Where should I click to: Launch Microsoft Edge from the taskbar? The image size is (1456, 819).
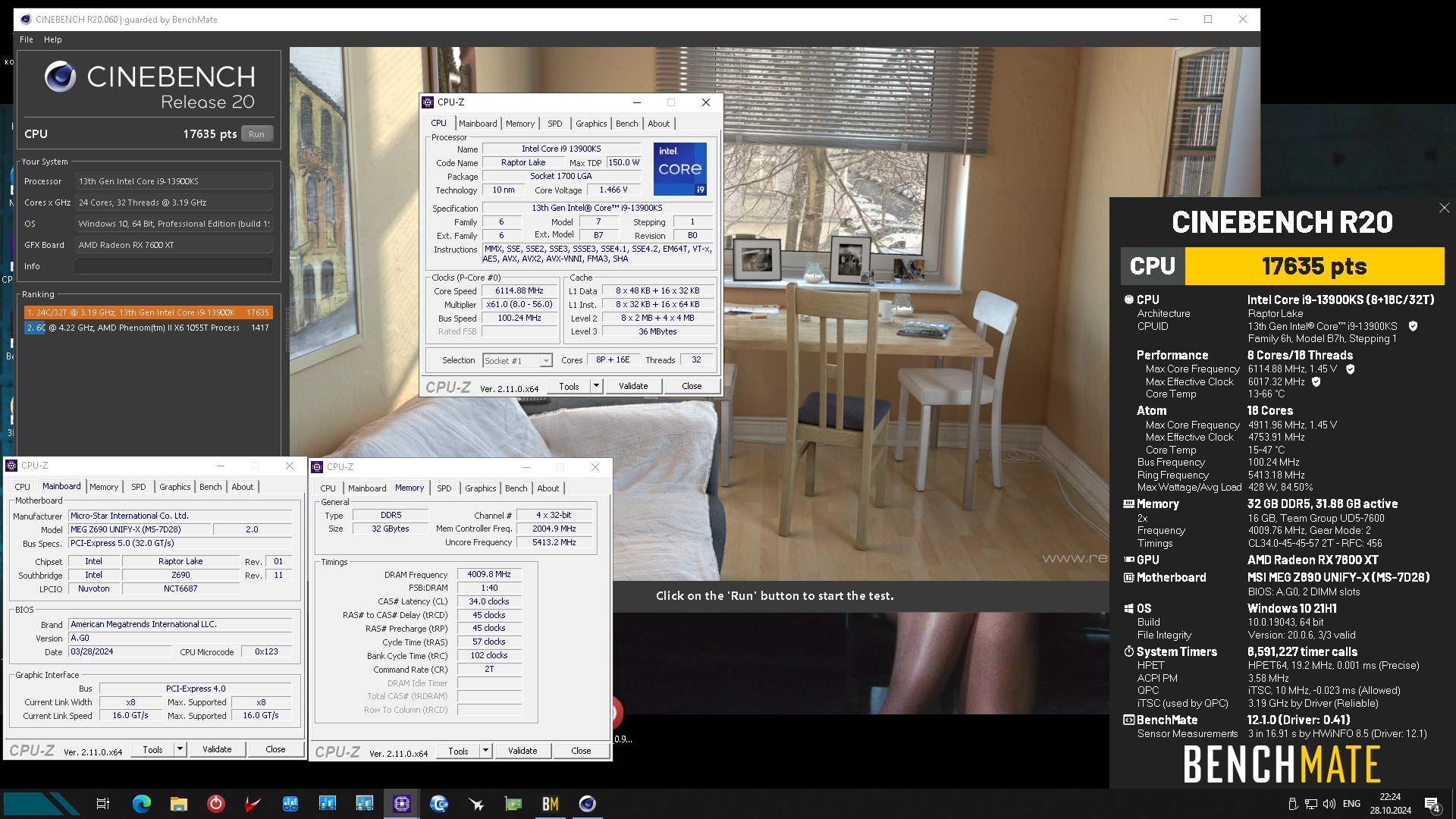pos(142,804)
